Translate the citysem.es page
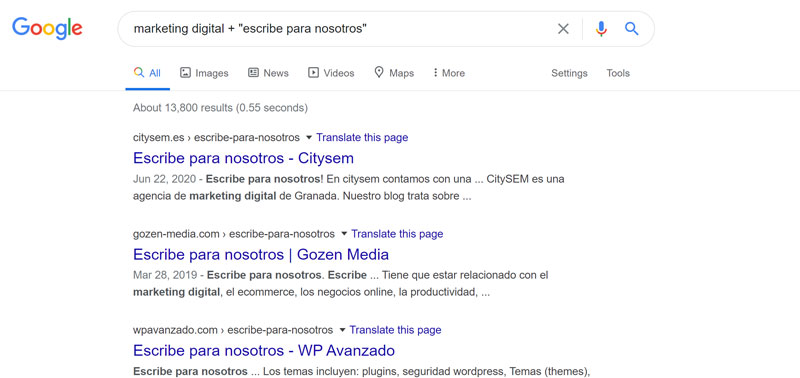800x378 pixels. click(362, 137)
